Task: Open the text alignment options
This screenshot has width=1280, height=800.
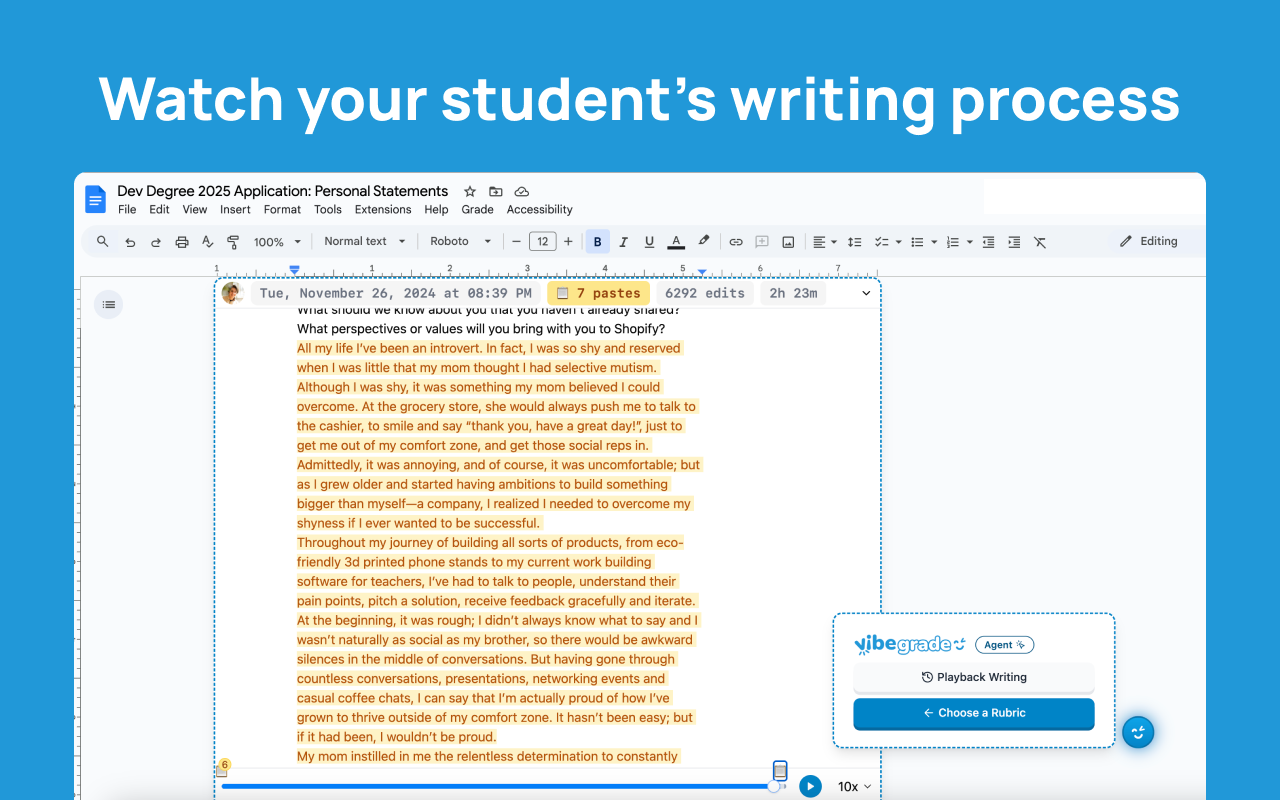Action: [824, 242]
